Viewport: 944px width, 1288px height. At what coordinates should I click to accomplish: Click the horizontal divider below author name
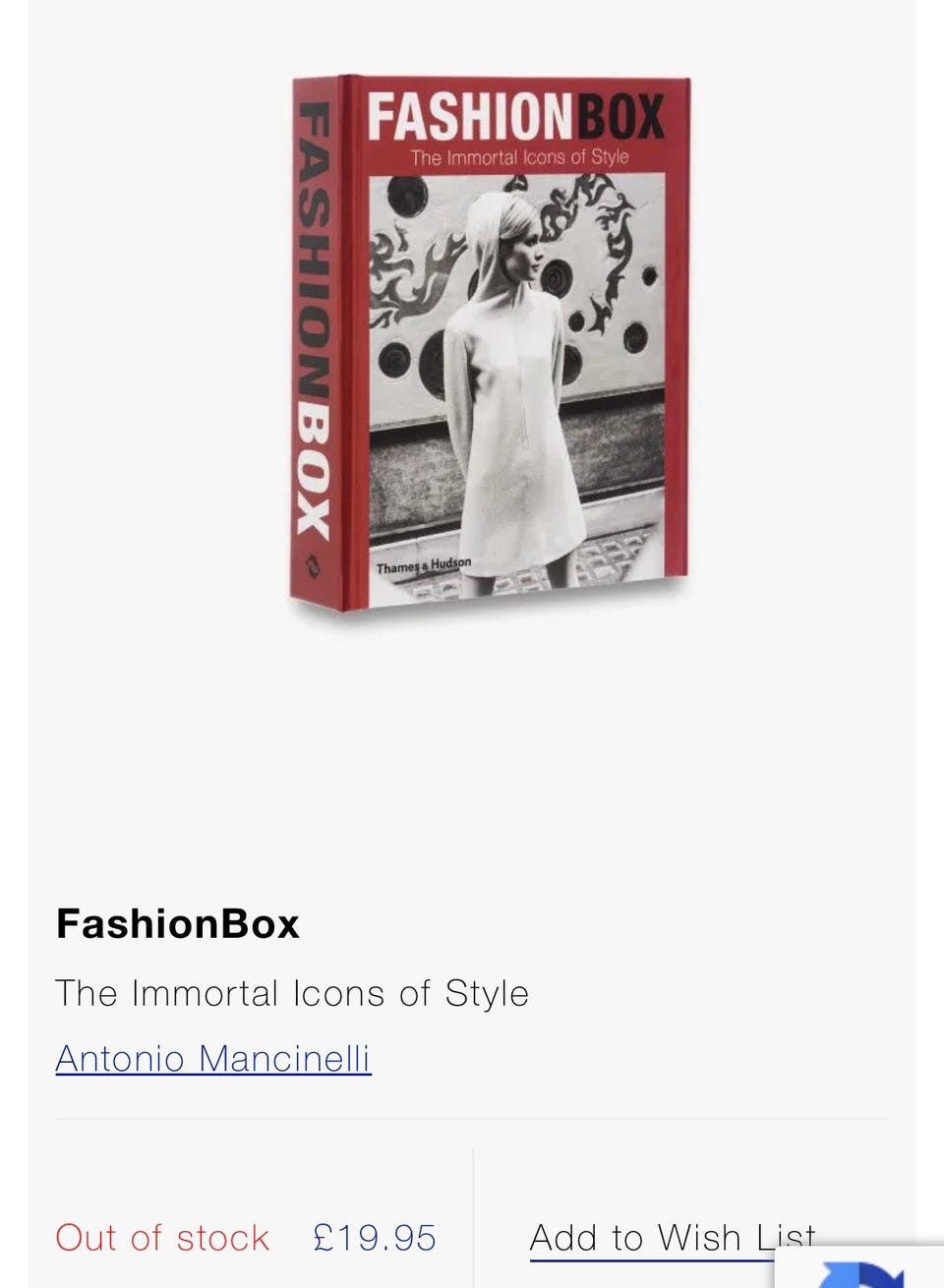tap(472, 1119)
